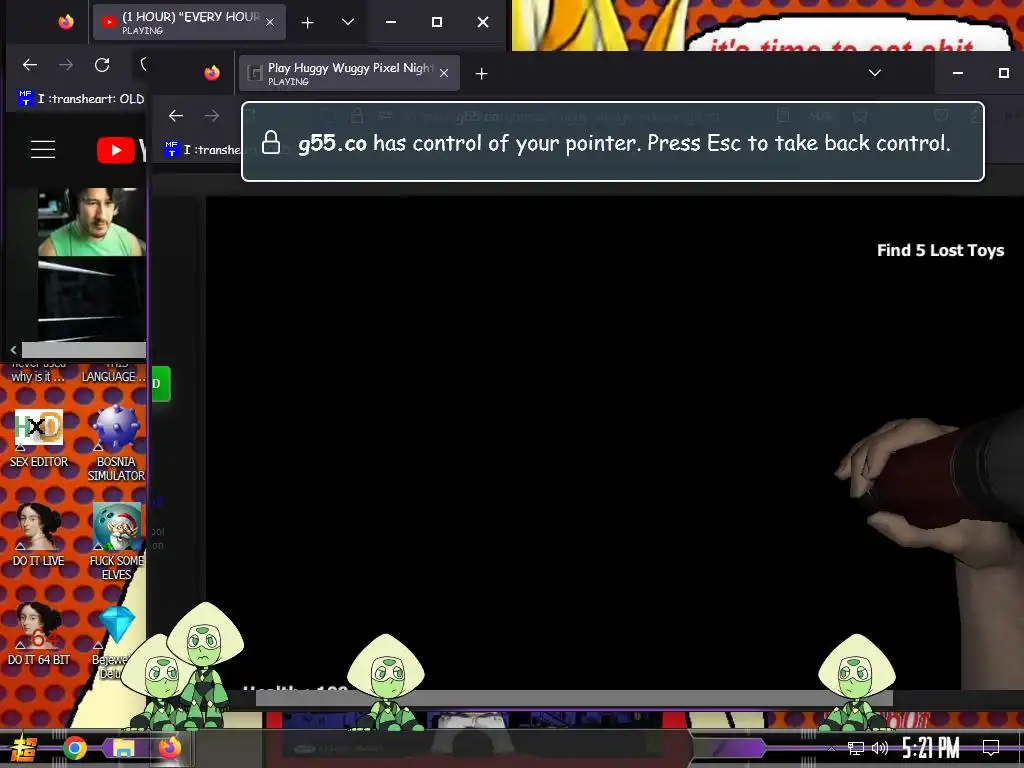Click Firefox logo in the Huggy Wuggy window
Viewport: 1024px width, 768px height.
click(212, 73)
